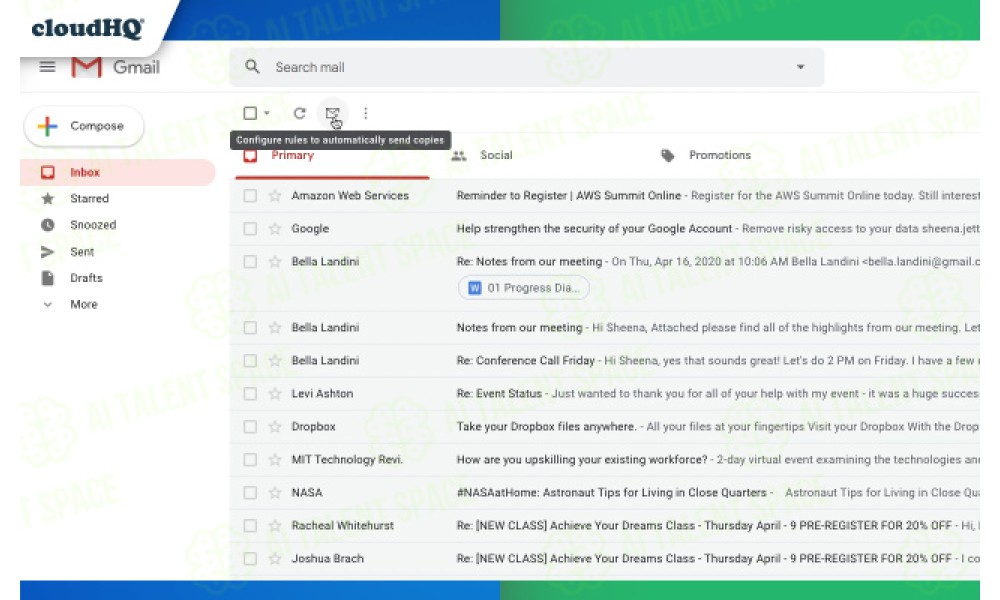Click the Promotions tag icon
The height and width of the screenshot is (600, 1000).
[x=668, y=156]
